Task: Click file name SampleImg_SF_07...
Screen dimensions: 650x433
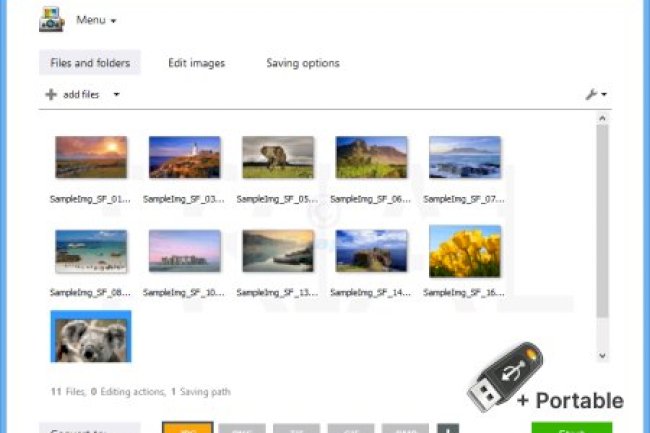Action: tap(464, 199)
